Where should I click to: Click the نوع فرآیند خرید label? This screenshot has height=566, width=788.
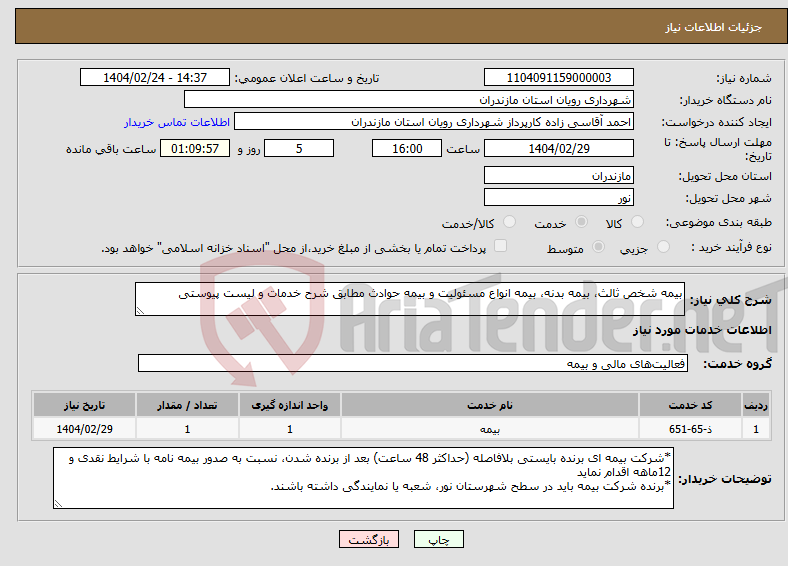[x=731, y=247]
